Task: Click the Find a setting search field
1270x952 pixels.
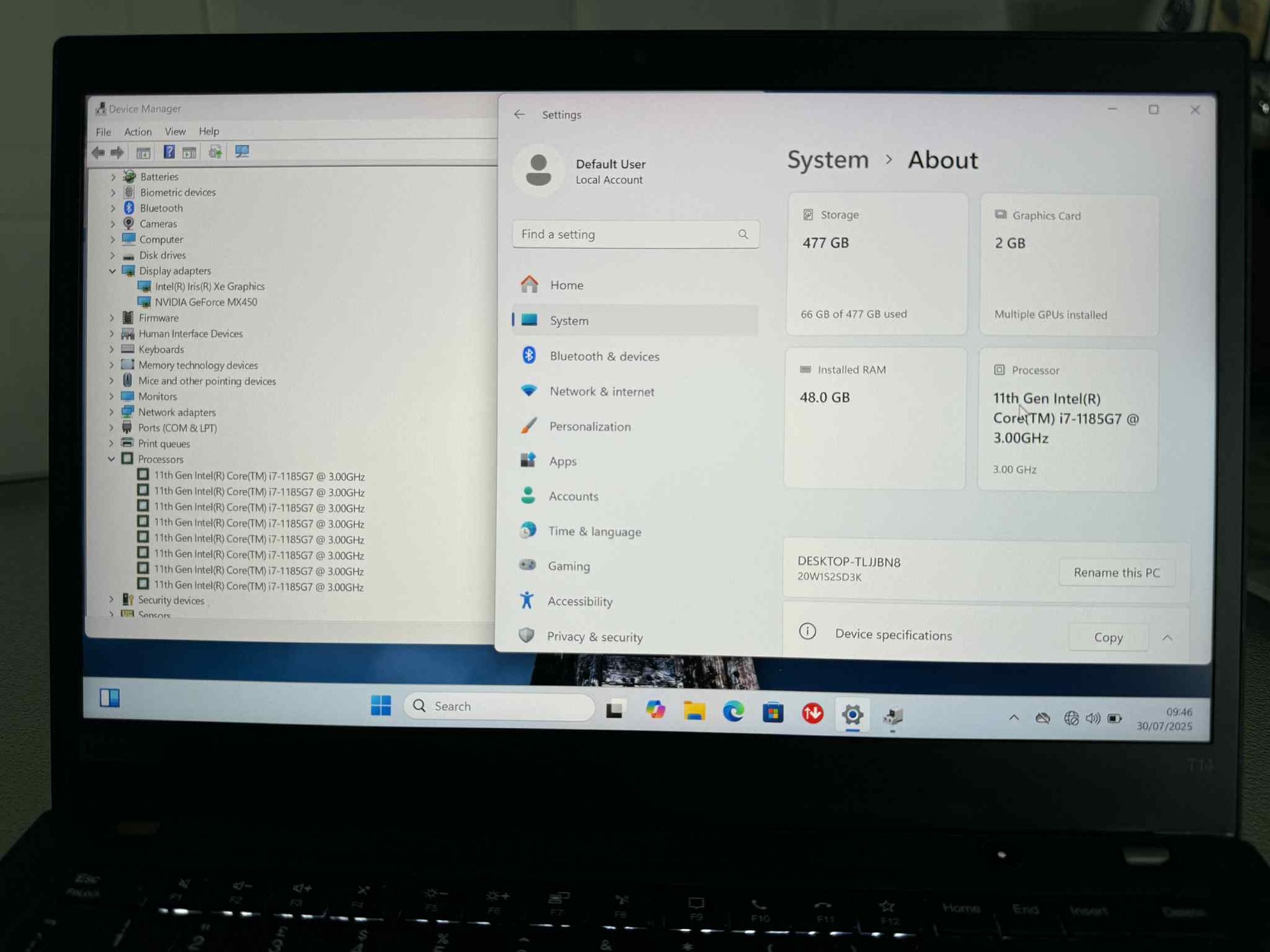Action: pos(636,235)
